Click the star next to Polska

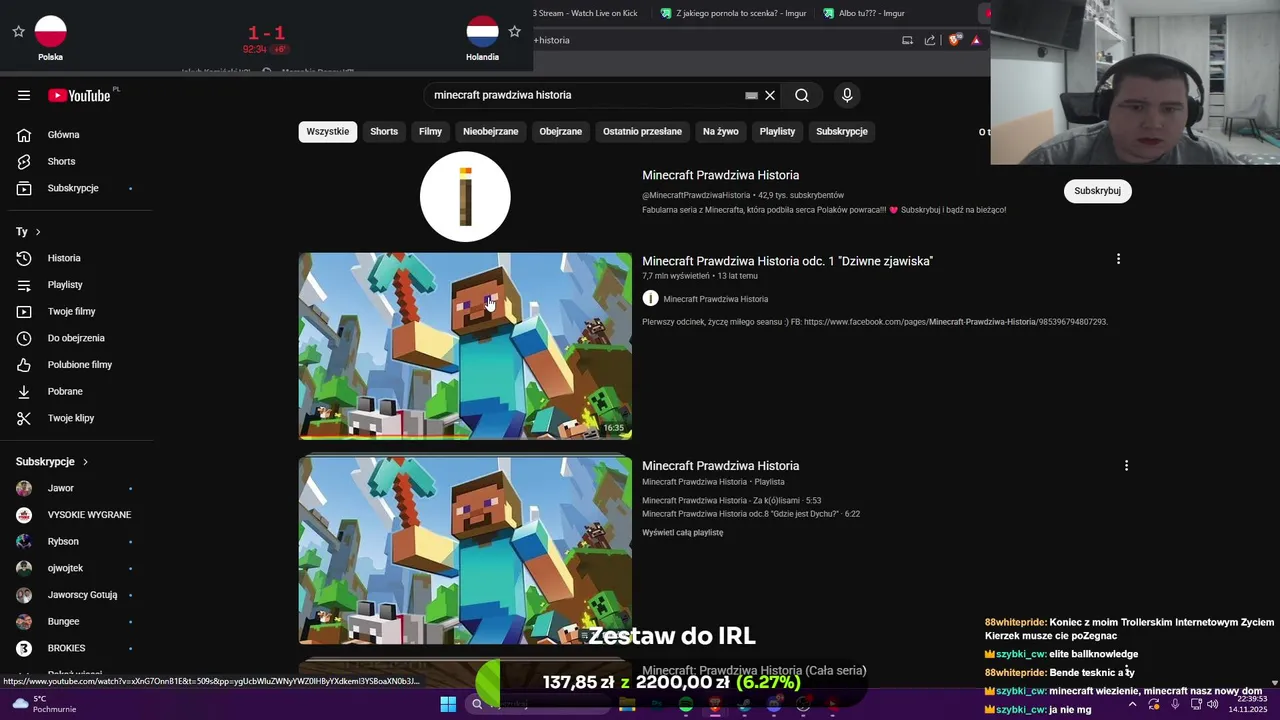pyautogui.click(x=18, y=32)
